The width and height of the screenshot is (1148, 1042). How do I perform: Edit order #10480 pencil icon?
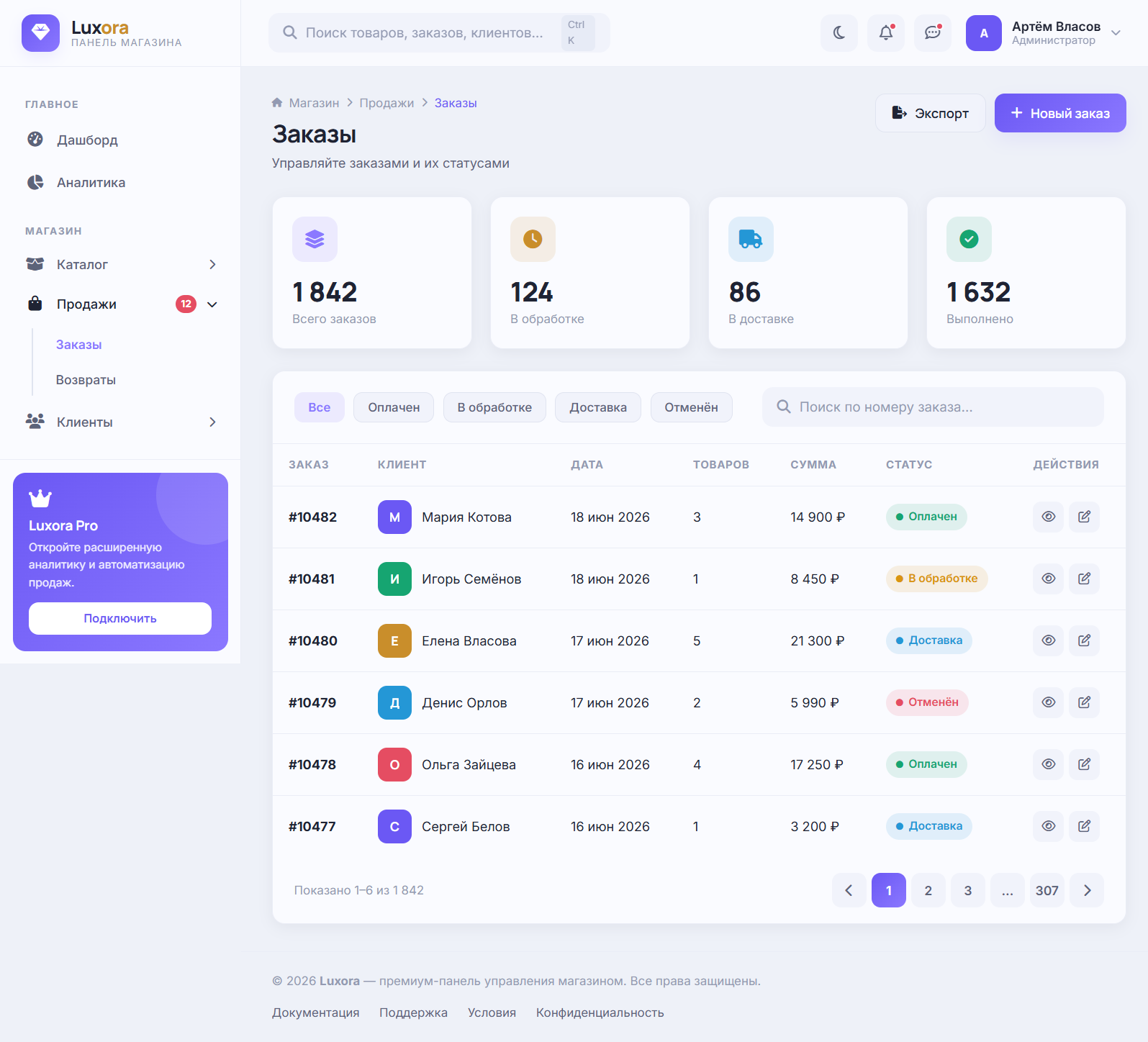pyautogui.click(x=1084, y=640)
